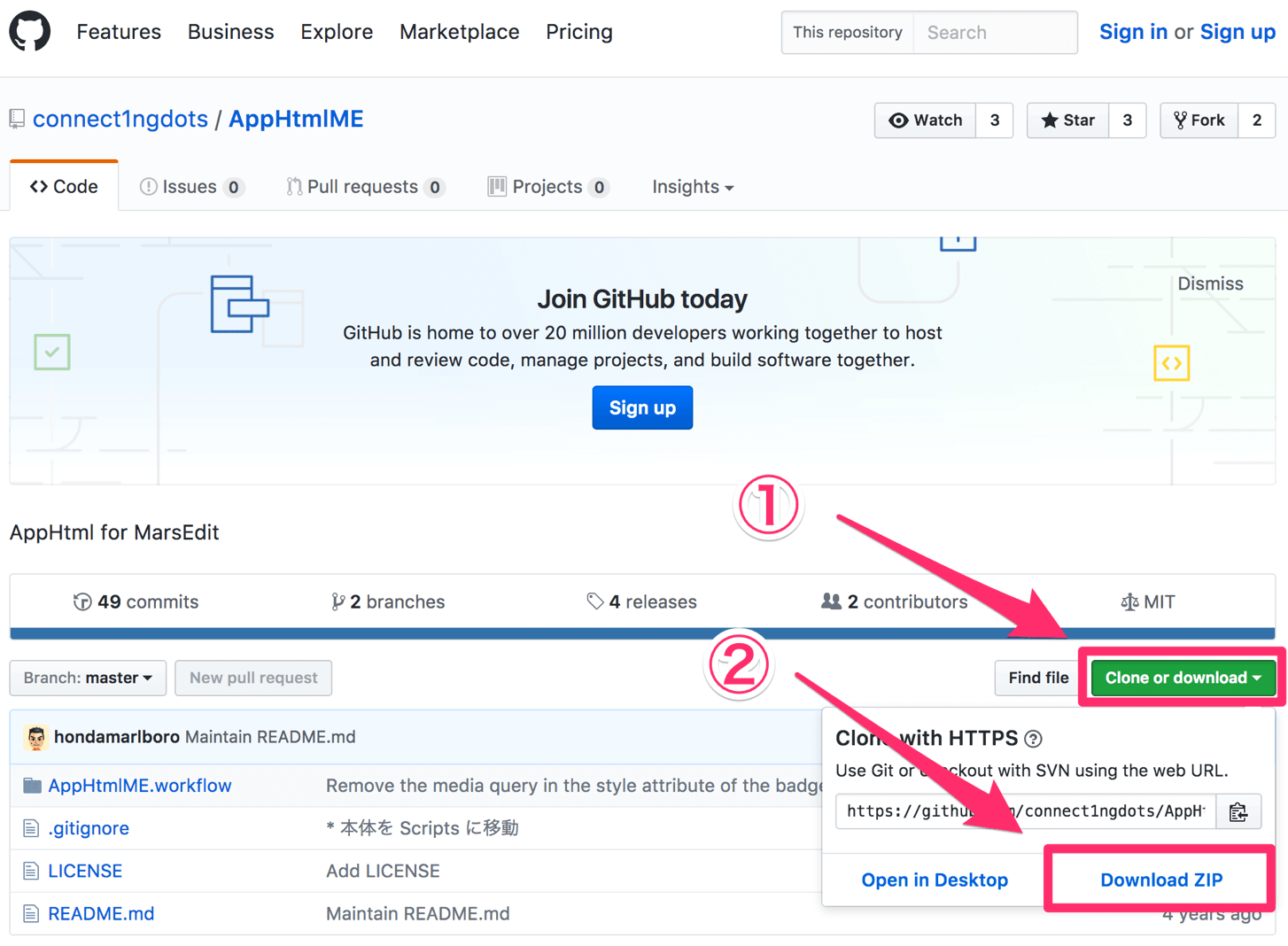This screenshot has height=946, width=1288.
Task: Focus the Search input field
Action: [995, 33]
